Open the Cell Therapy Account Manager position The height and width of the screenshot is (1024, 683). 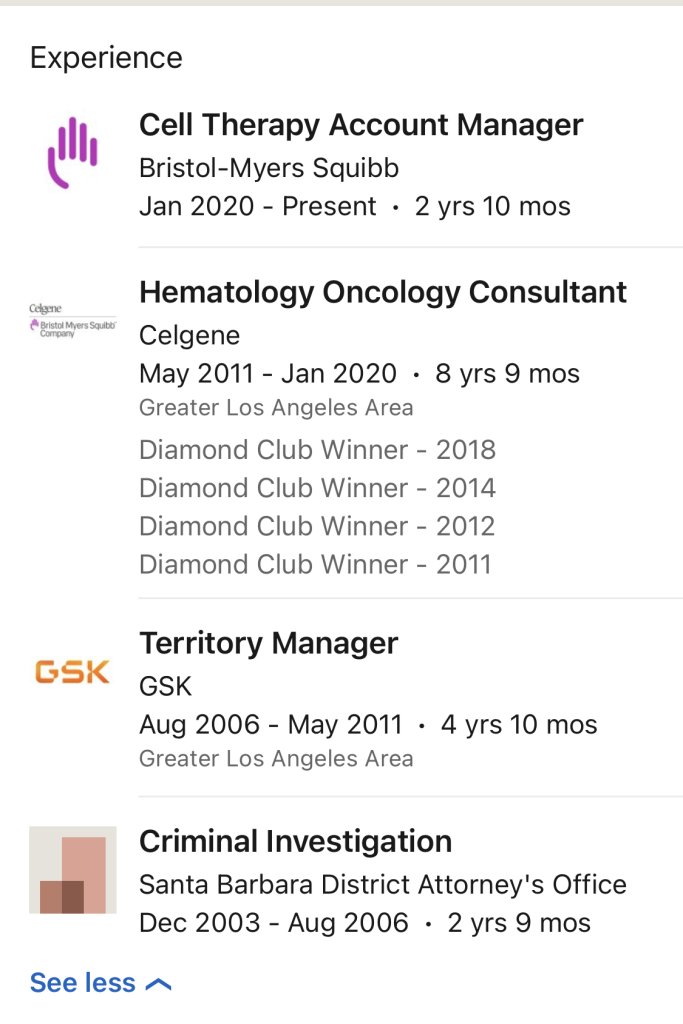(x=361, y=125)
